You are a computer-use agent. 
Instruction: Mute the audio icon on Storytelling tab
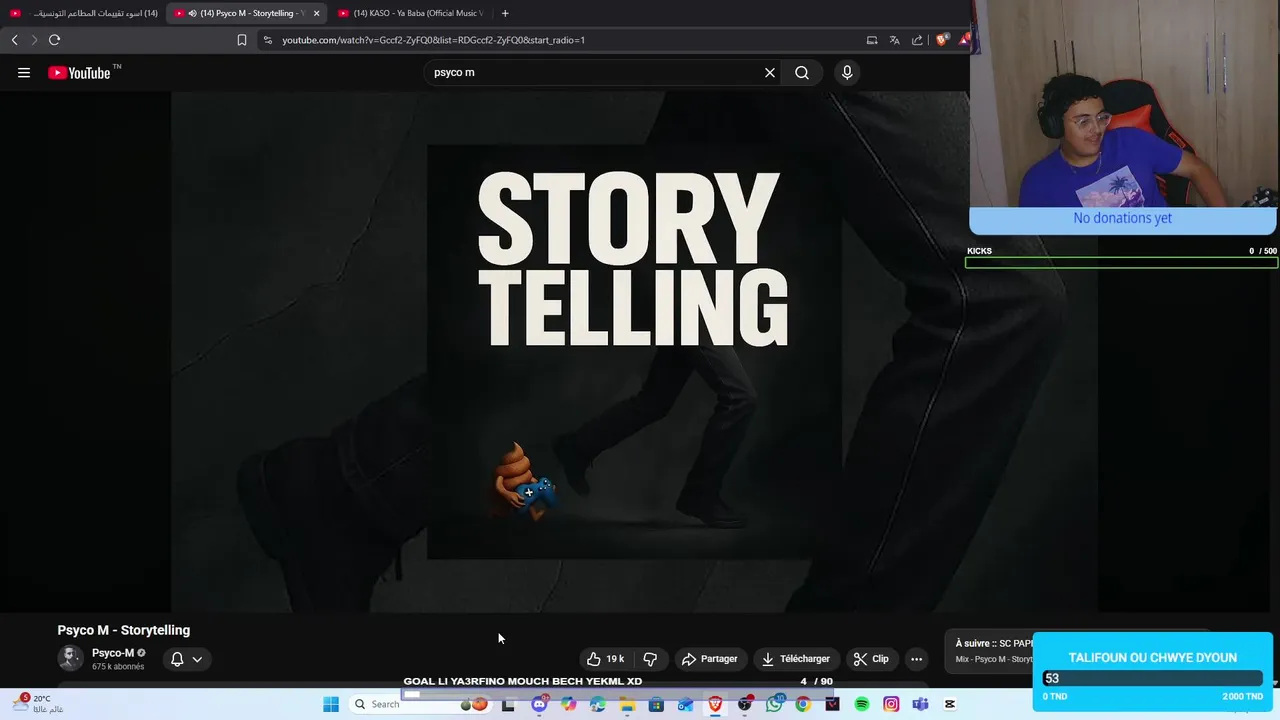[x=192, y=13]
